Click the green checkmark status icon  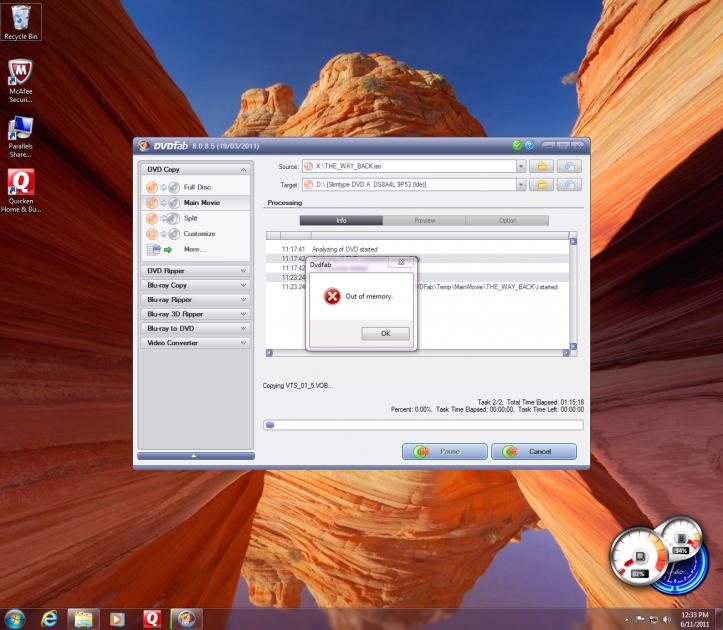[517, 145]
